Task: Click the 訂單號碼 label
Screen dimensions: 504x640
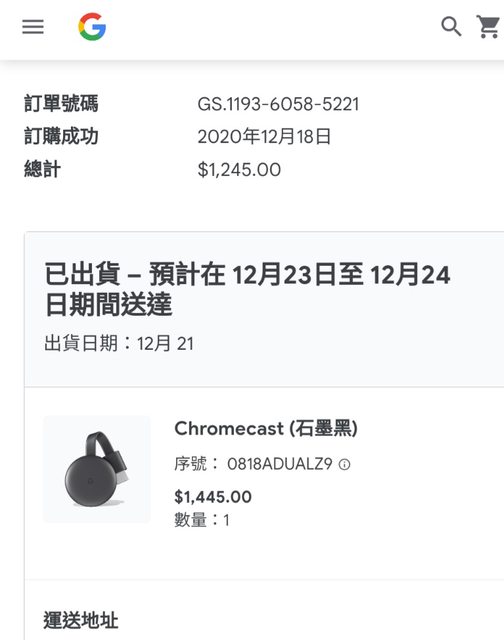Action: (61, 103)
